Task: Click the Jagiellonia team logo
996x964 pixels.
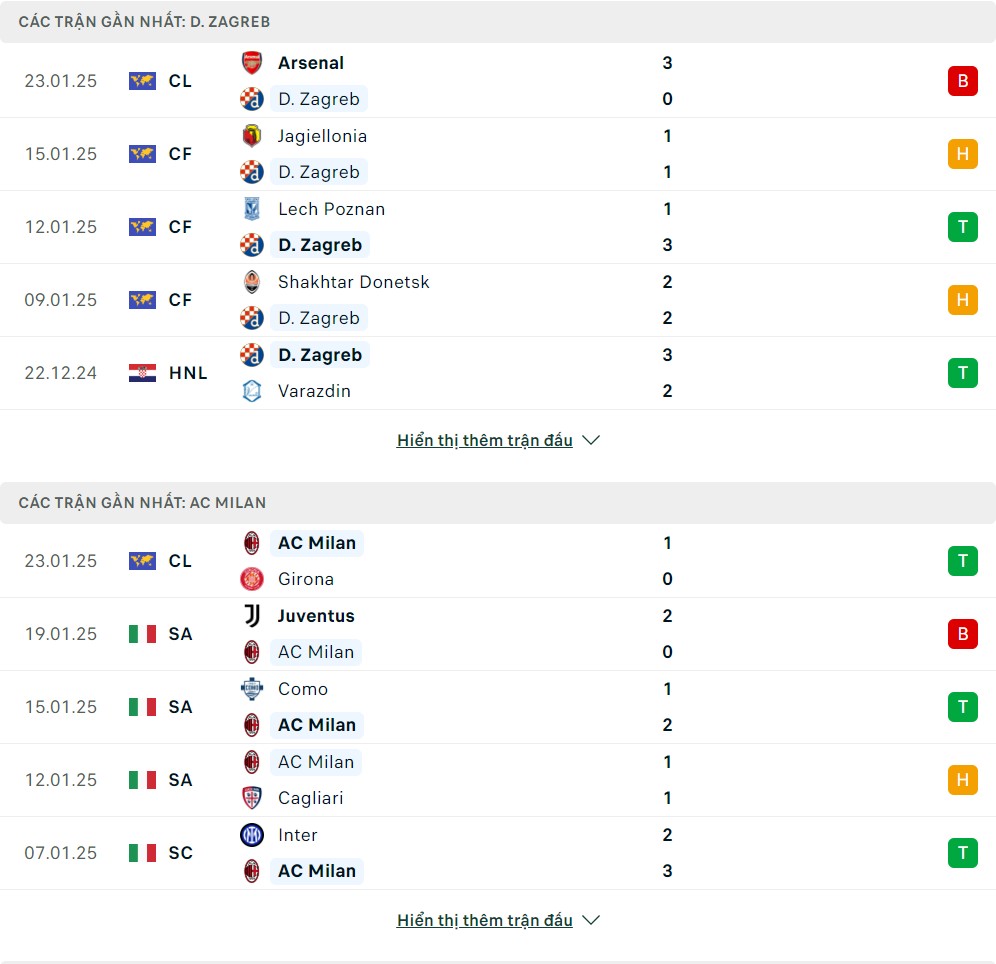Action: (x=252, y=136)
